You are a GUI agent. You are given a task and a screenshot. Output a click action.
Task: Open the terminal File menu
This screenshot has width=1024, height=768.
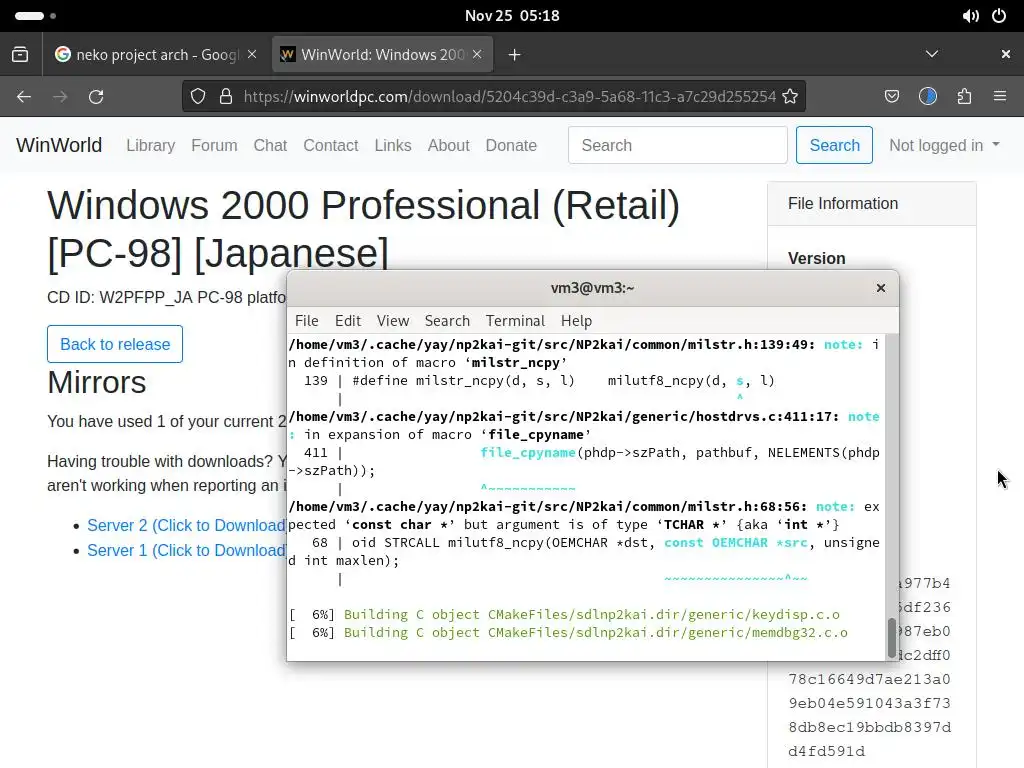(306, 321)
